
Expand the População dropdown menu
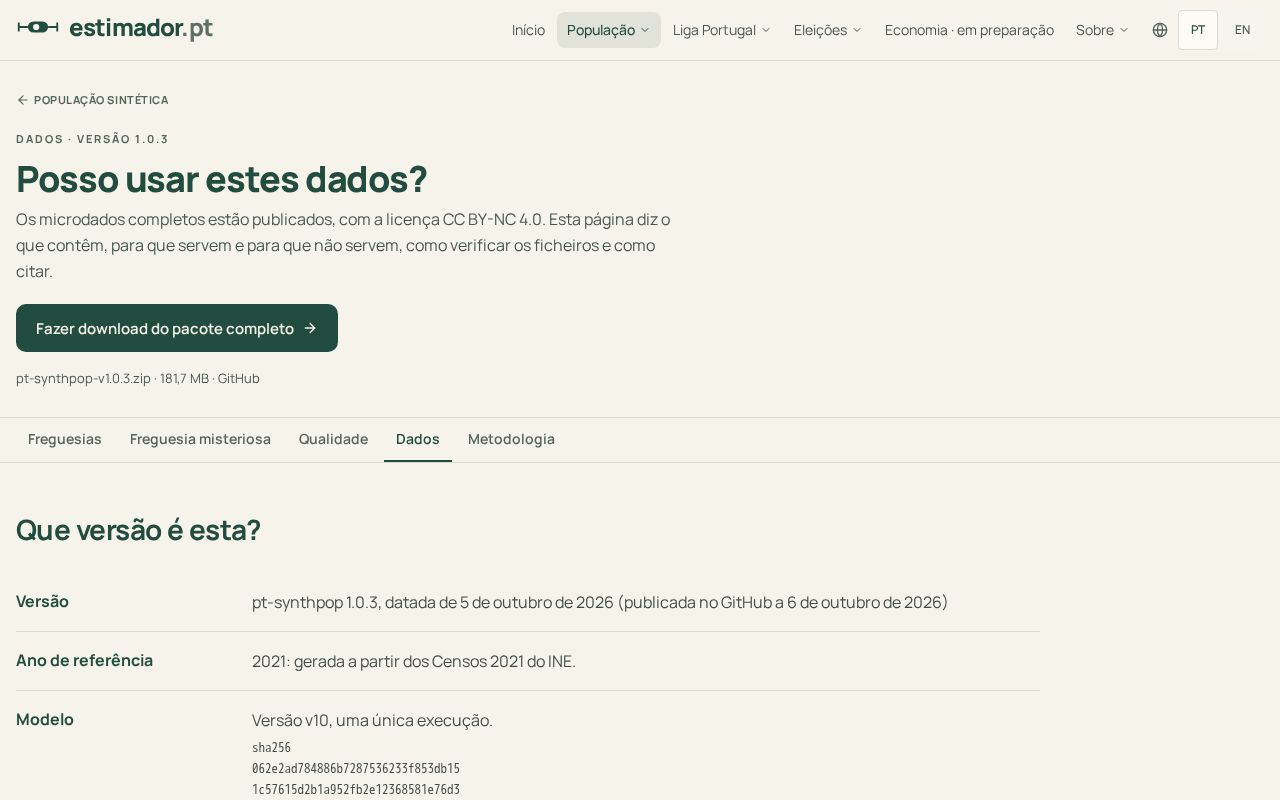click(x=609, y=30)
